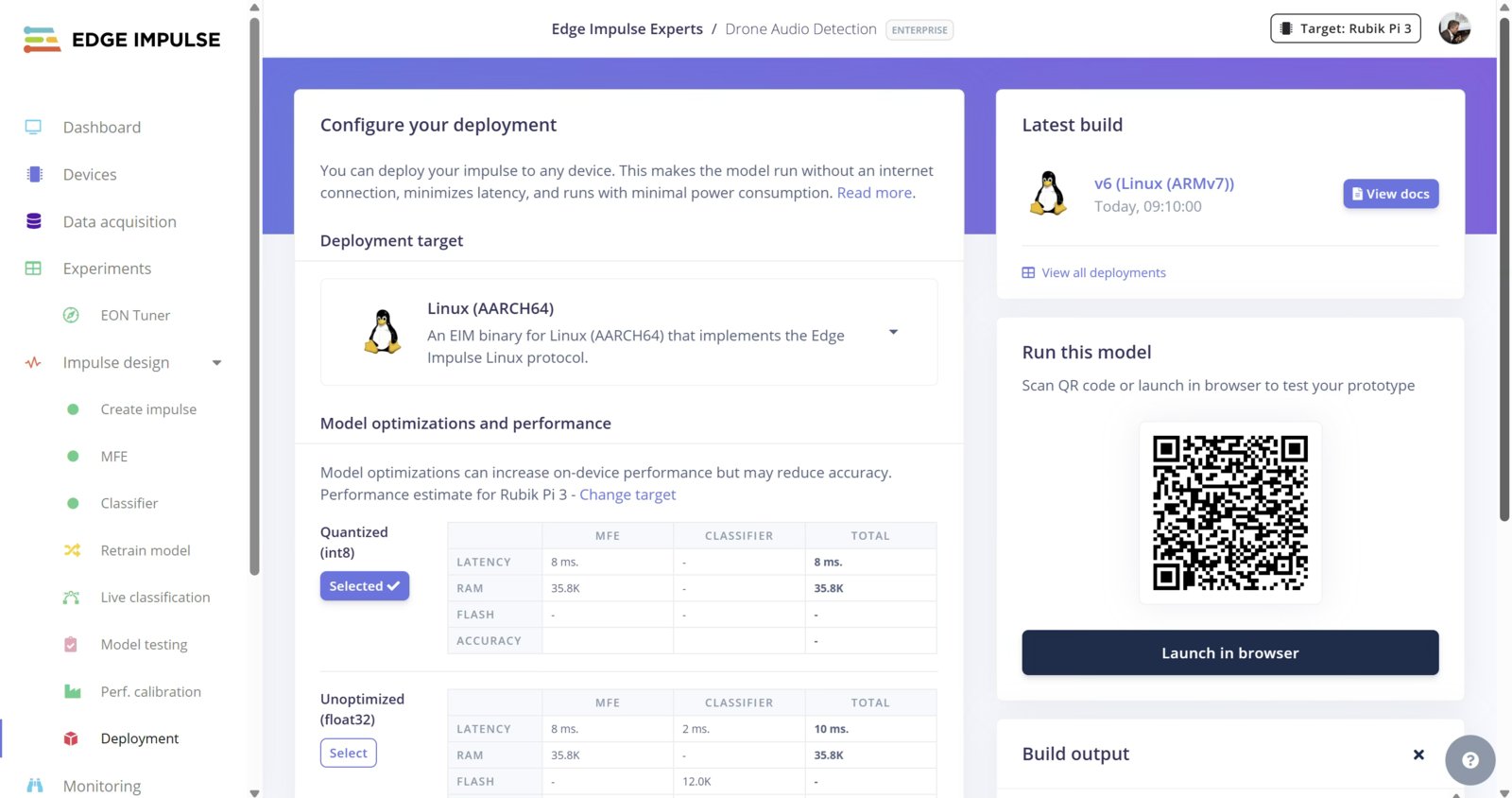Click the Experiments table icon
The width and height of the screenshot is (1512, 798).
pyautogui.click(x=33, y=269)
